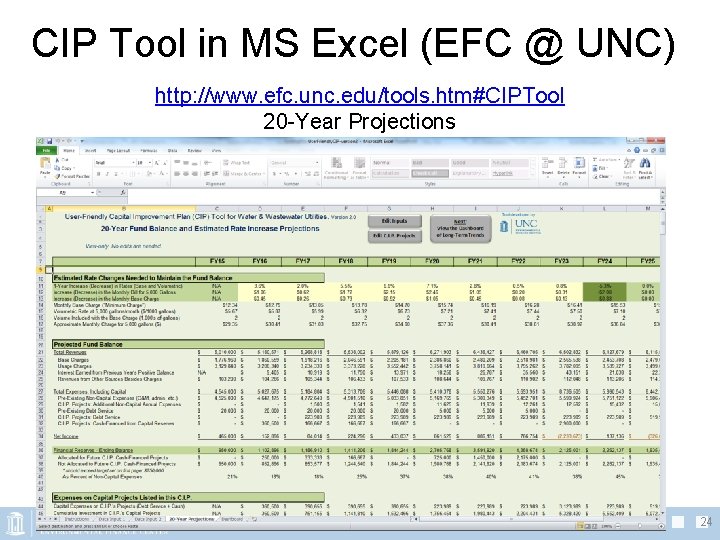Open the Instructions sheet tab
Screen dimensions: 720x540
75,519
